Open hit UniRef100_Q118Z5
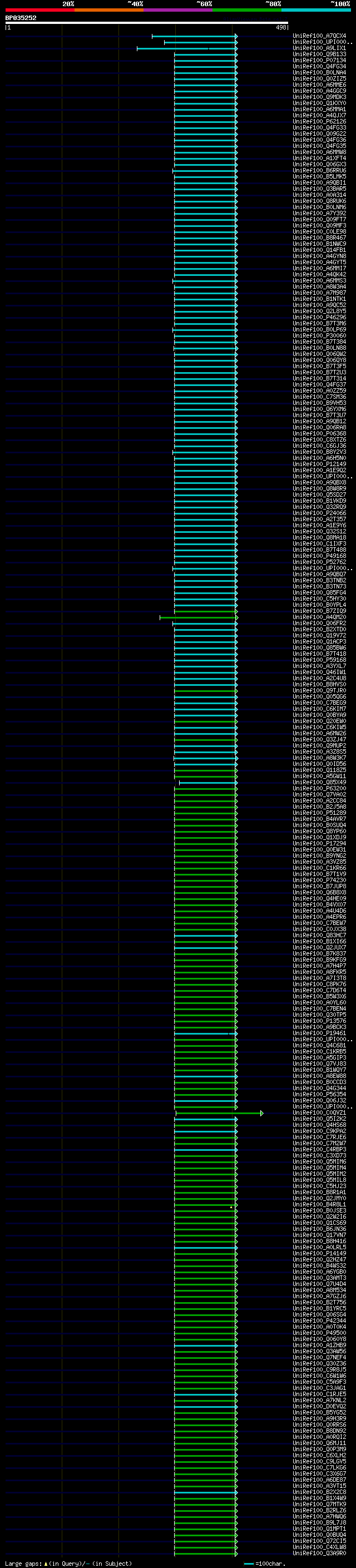The height and width of the screenshot is (1568, 356). pyautogui.click(x=319, y=770)
